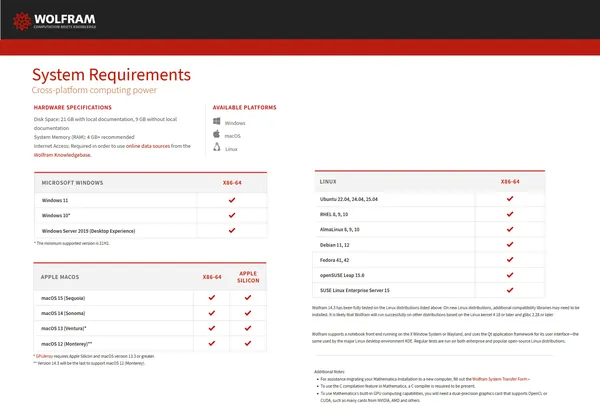
Task: Click the Windows platform icon
Action: coord(217,121)
